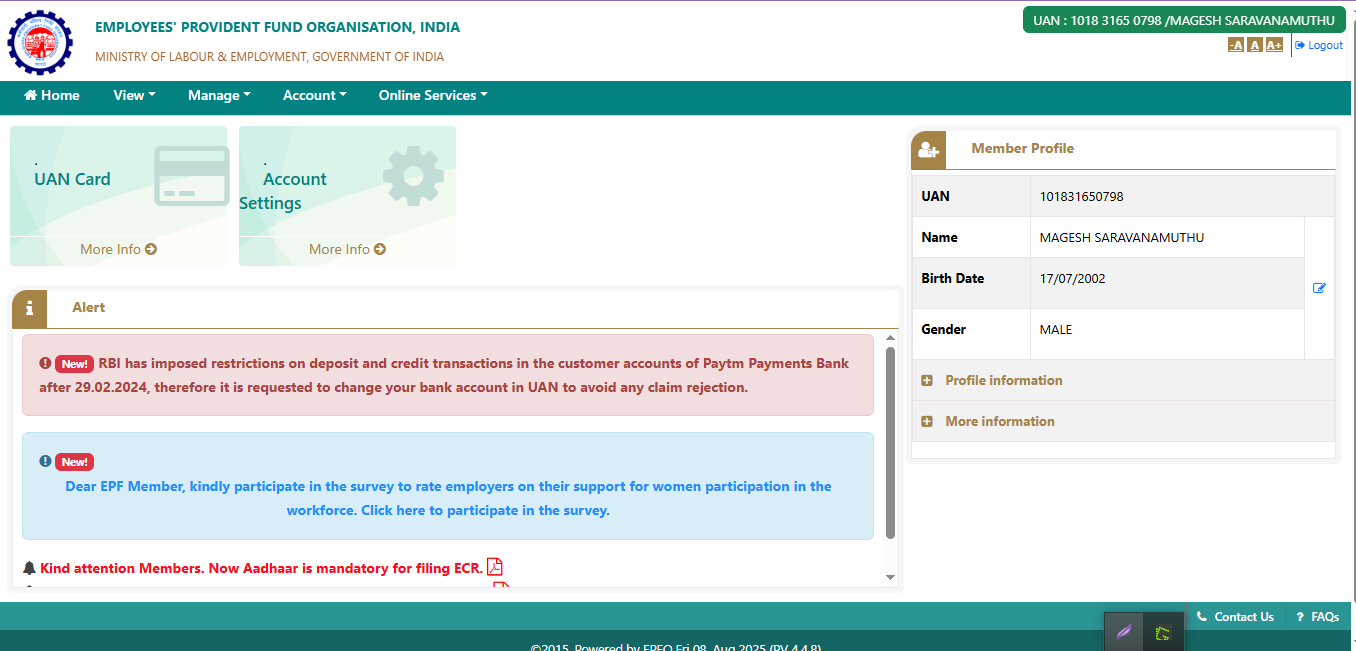This screenshot has width=1356, height=651.
Task: Click More Info under UAN Card
Action: point(118,249)
